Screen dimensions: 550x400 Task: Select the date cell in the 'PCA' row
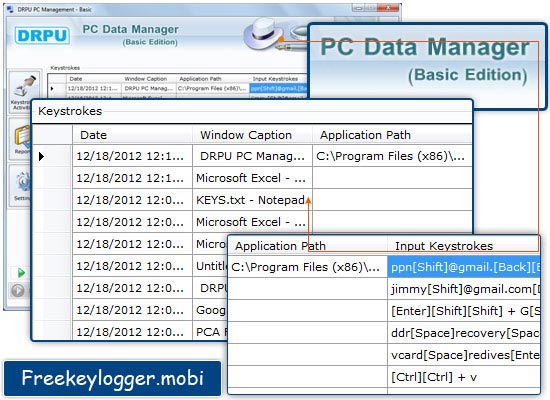point(132,331)
